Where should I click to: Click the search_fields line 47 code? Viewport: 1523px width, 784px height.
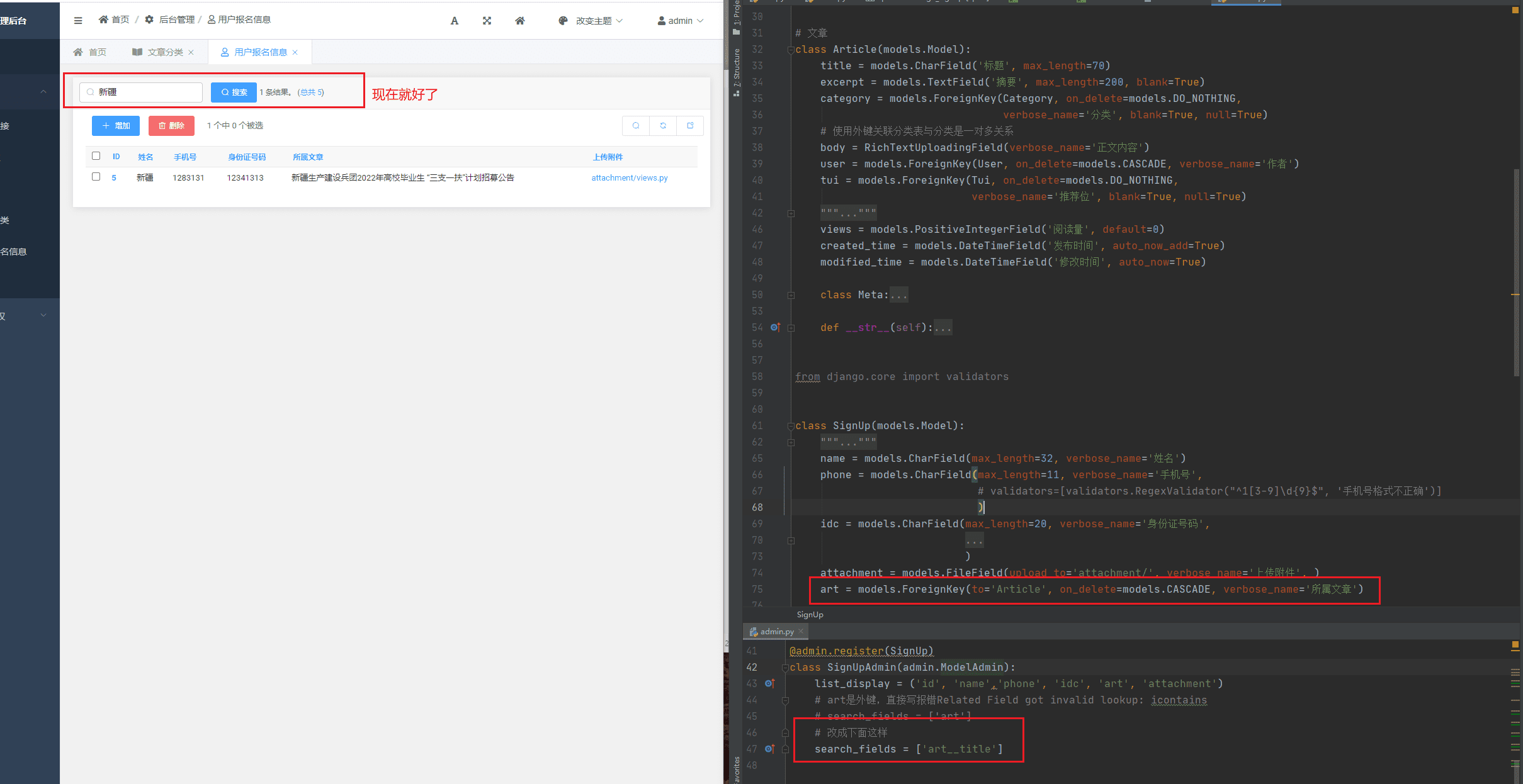point(909,749)
